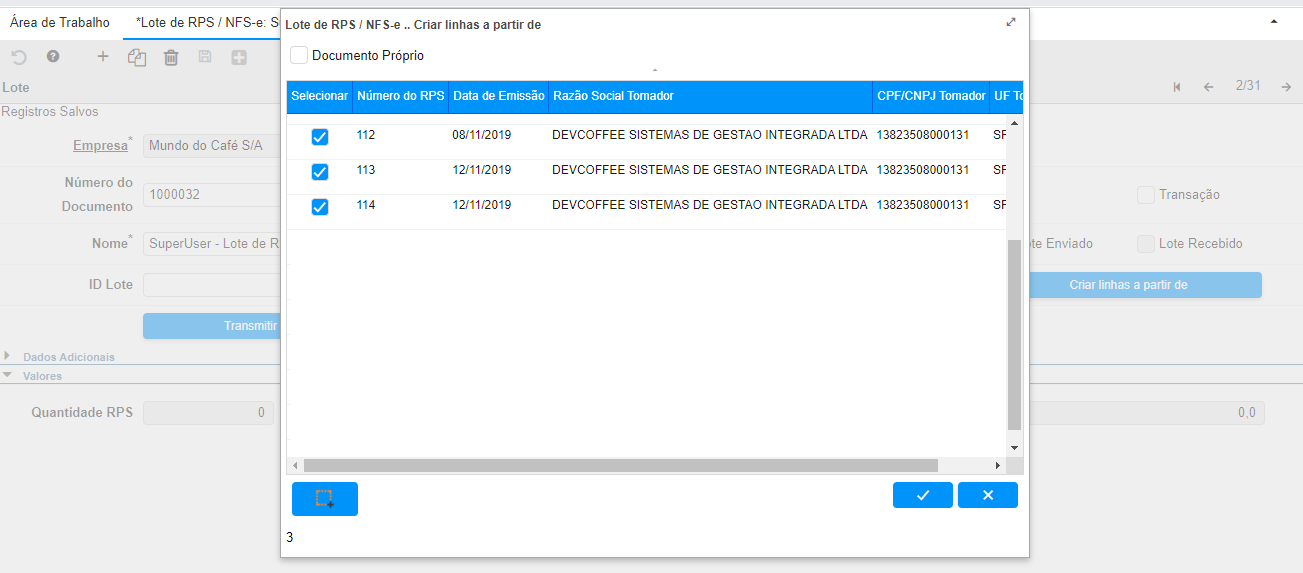Click the save (floppy disk) icon
This screenshot has height=573, width=1303.
coord(205,58)
